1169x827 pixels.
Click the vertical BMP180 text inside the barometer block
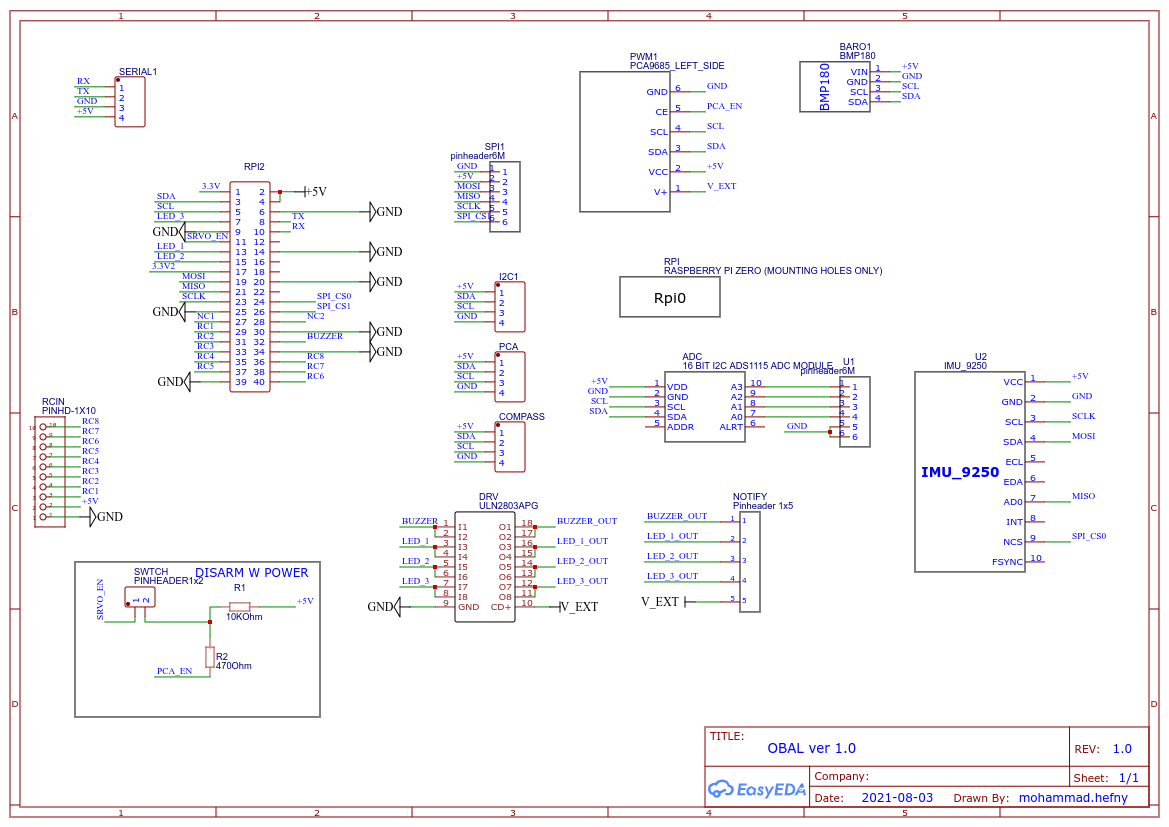coord(825,87)
